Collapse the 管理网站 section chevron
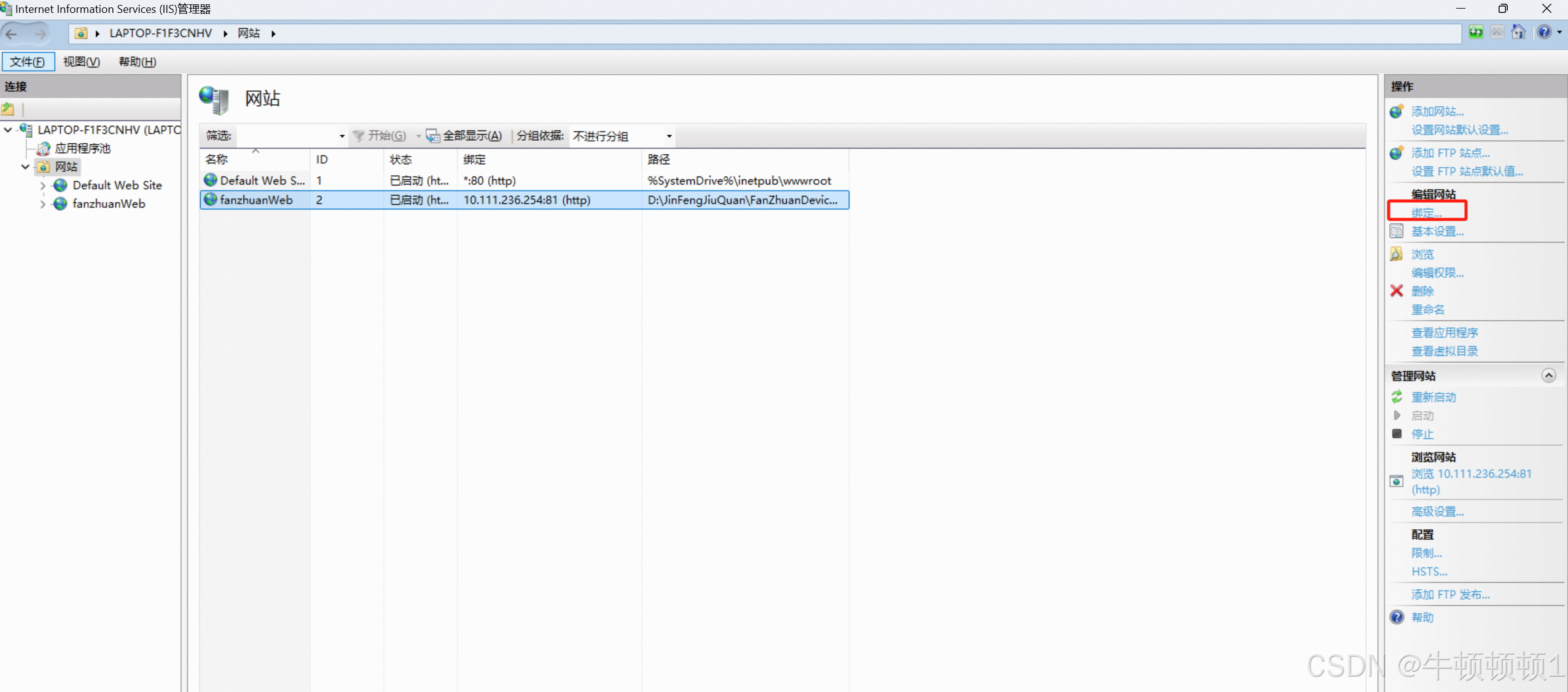 1548,375
